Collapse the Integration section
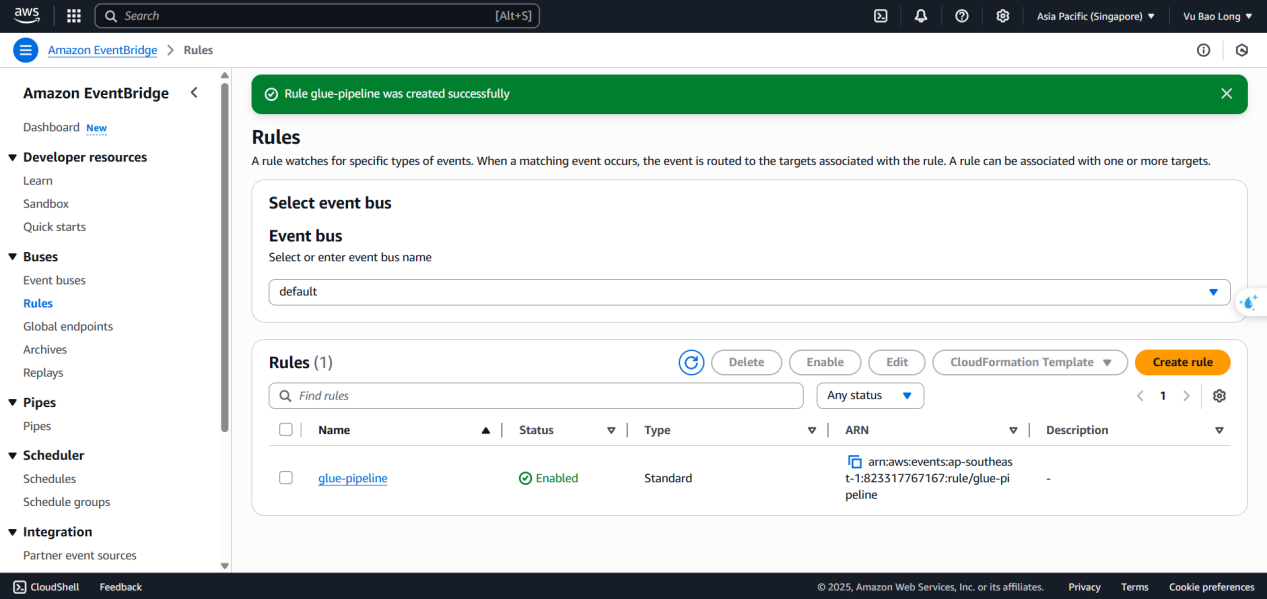Screen dimensions: 1267x599 coord(13,533)
